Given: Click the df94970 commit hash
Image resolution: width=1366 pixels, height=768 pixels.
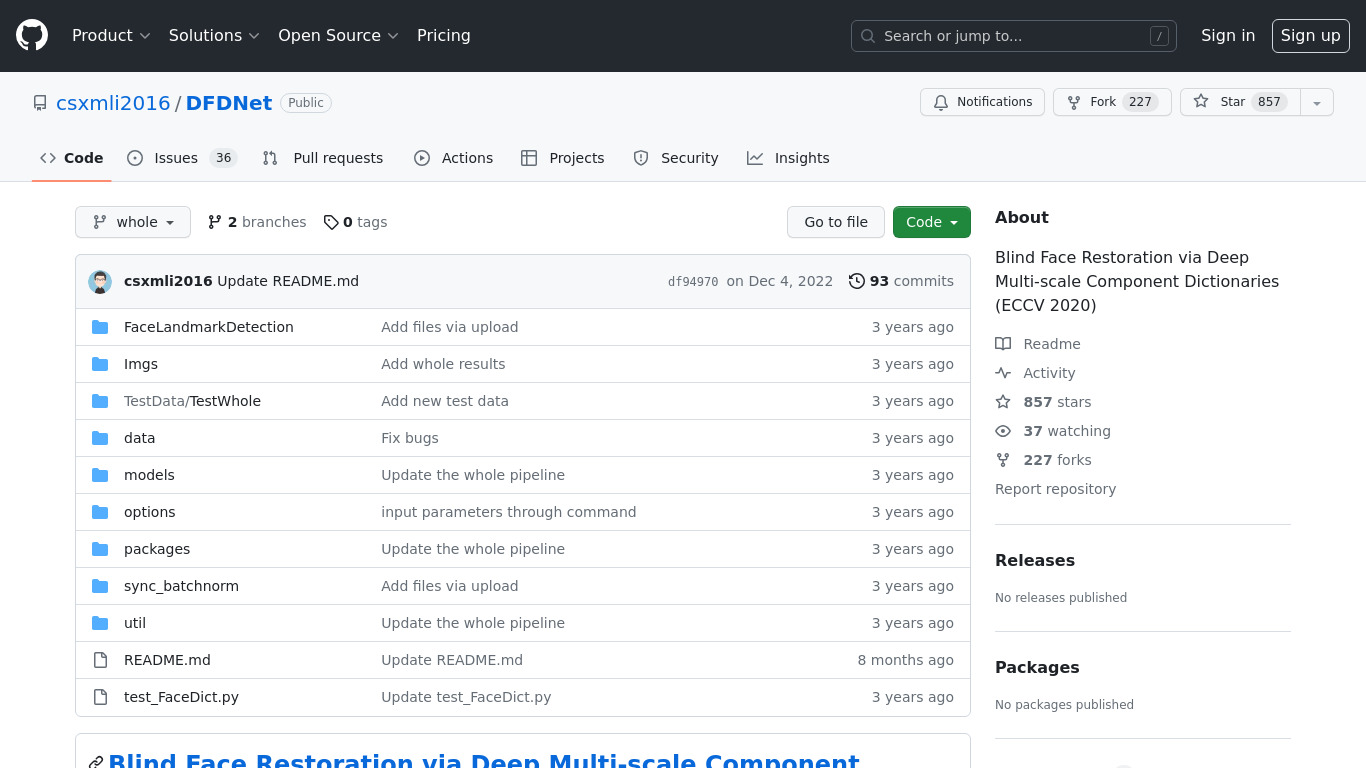Looking at the screenshot, I should click(x=693, y=282).
